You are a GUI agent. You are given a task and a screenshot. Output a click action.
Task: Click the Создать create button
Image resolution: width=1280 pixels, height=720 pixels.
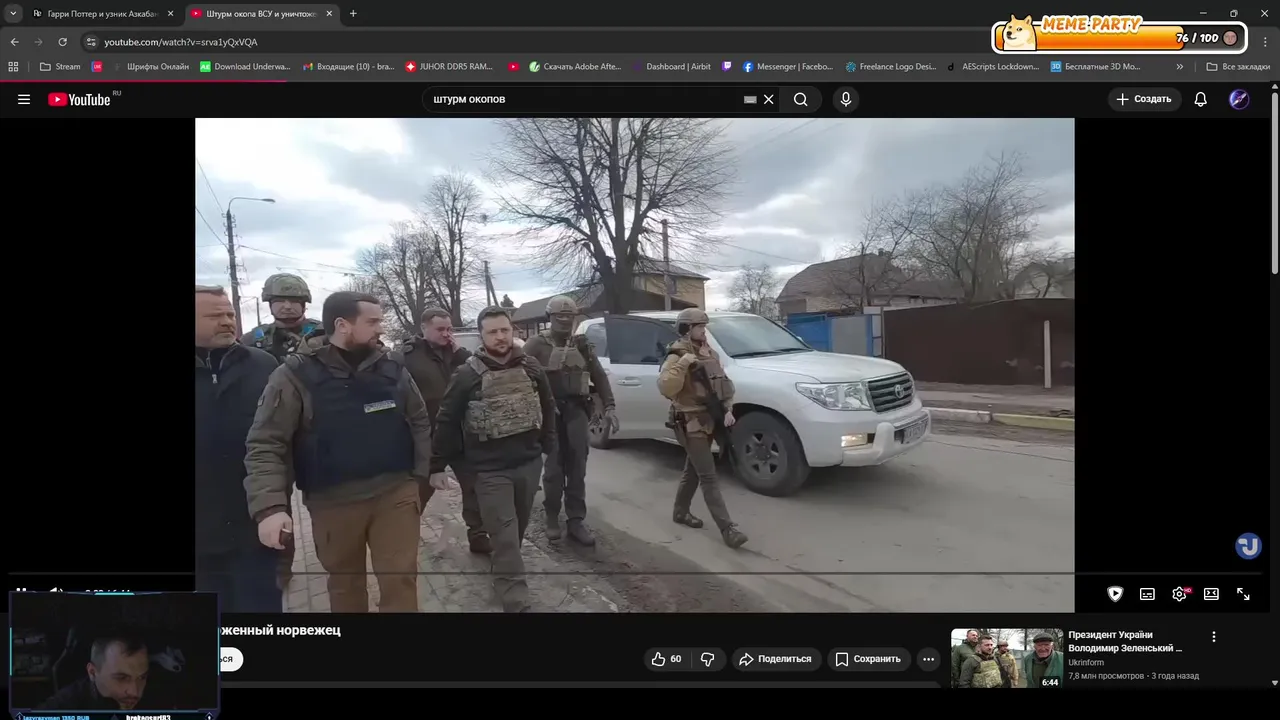coord(1144,99)
